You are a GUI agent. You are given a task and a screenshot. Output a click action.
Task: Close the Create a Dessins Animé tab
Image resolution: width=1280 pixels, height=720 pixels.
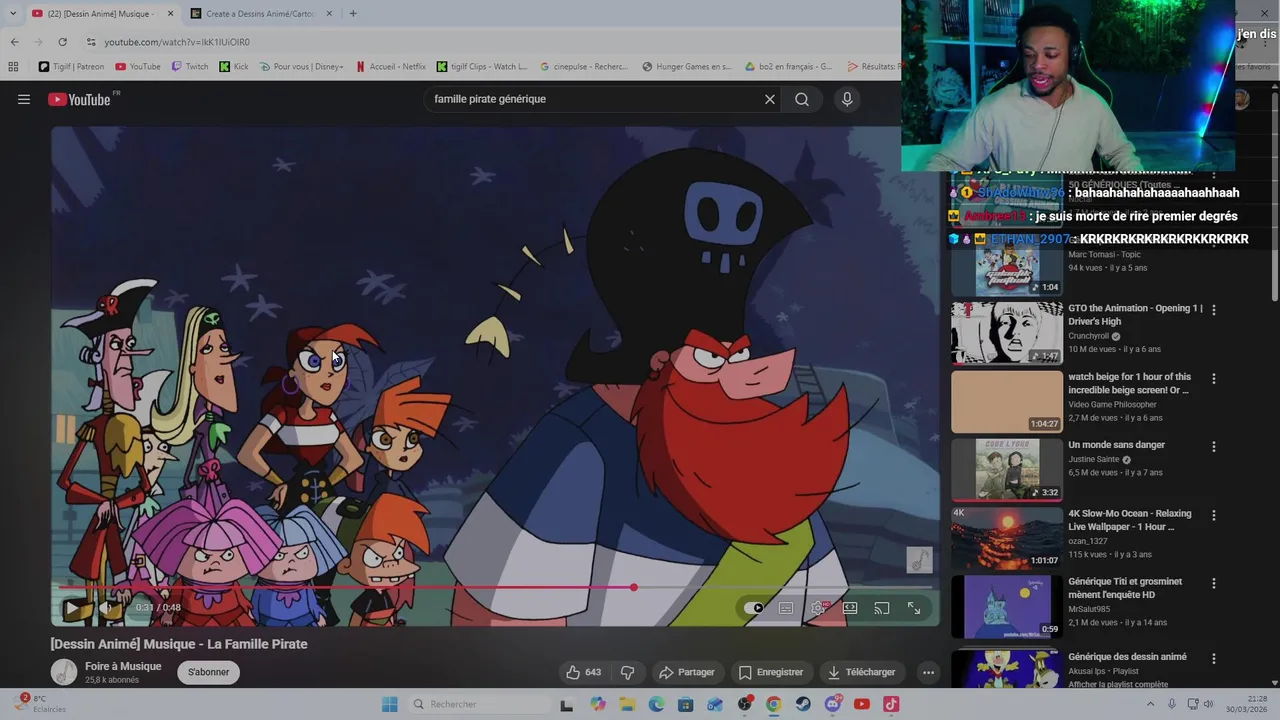(x=329, y=13)
